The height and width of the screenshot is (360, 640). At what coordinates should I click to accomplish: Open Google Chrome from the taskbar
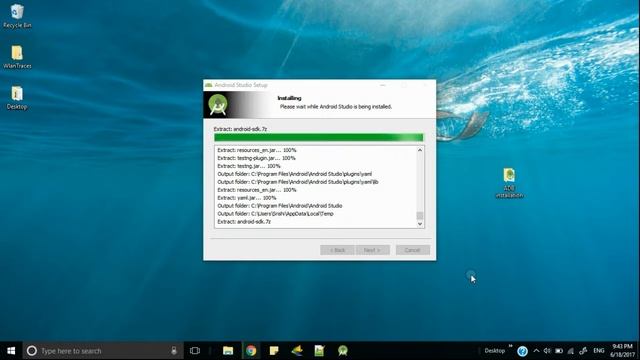[x=251, y=351]
